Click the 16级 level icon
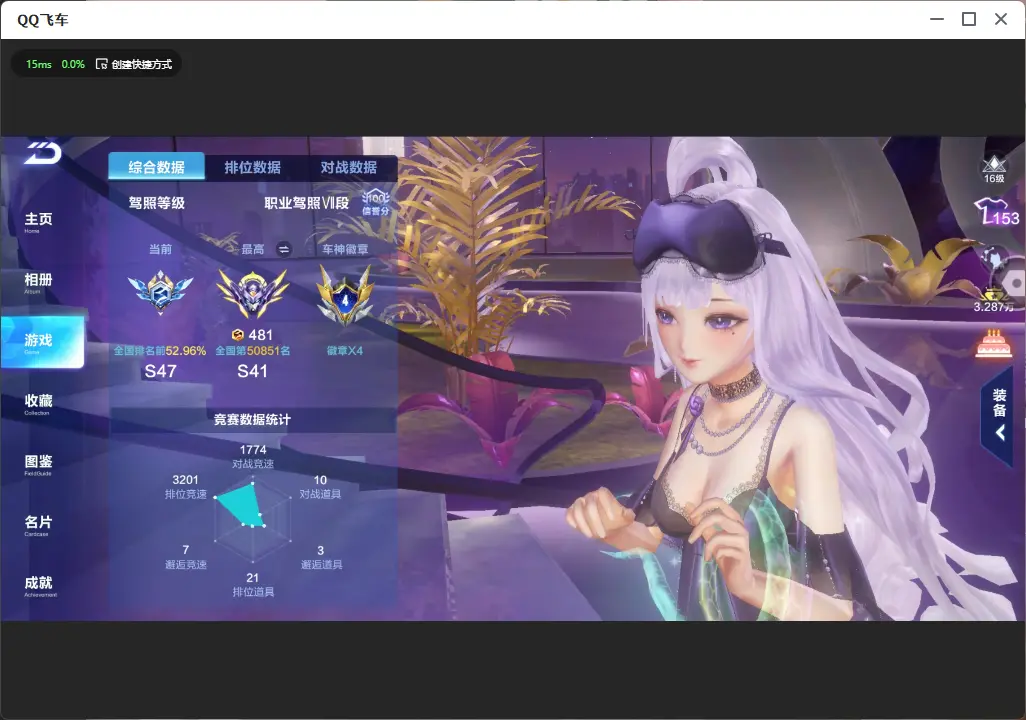1026x720 pixels. tap(994, 169)
